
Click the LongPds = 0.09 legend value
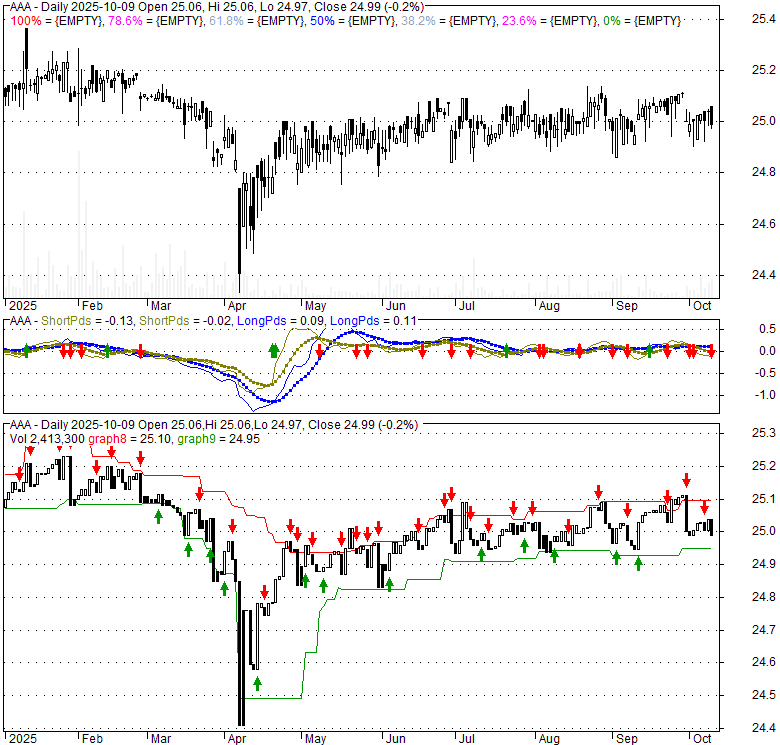[x=281, y=321]
